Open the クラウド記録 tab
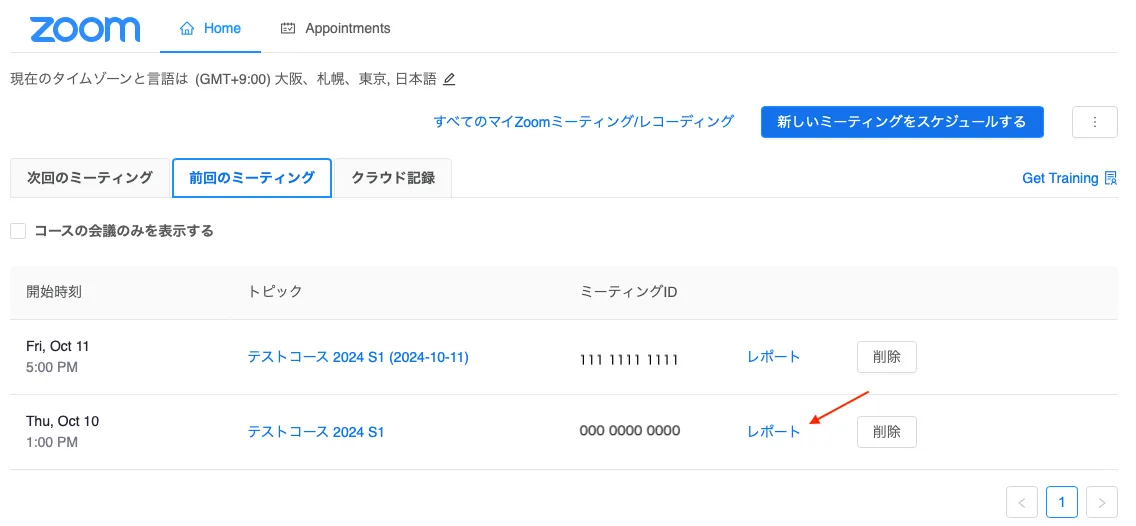The width and height of the screenshot is (1136, 526). pos(392,178)
